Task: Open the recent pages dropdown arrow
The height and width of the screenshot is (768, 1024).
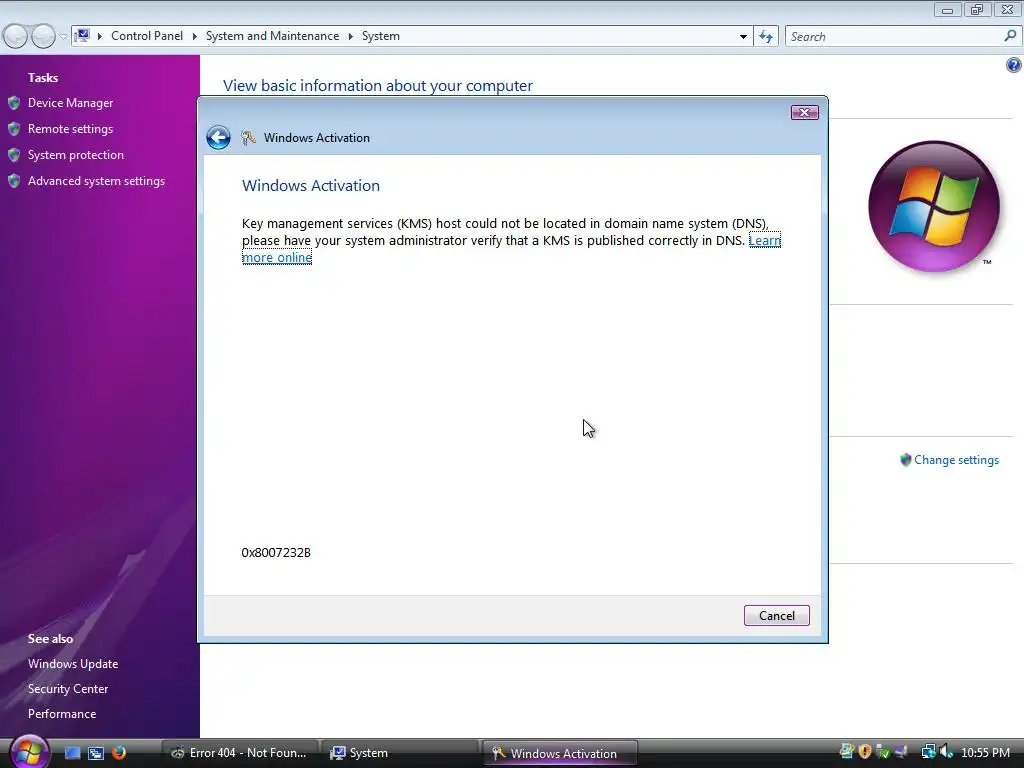Action: pos(63,37)
